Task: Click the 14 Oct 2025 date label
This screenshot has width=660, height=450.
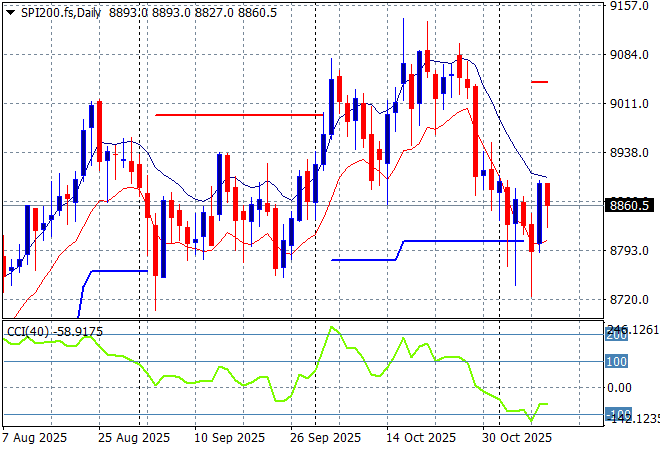Action: 421,438
